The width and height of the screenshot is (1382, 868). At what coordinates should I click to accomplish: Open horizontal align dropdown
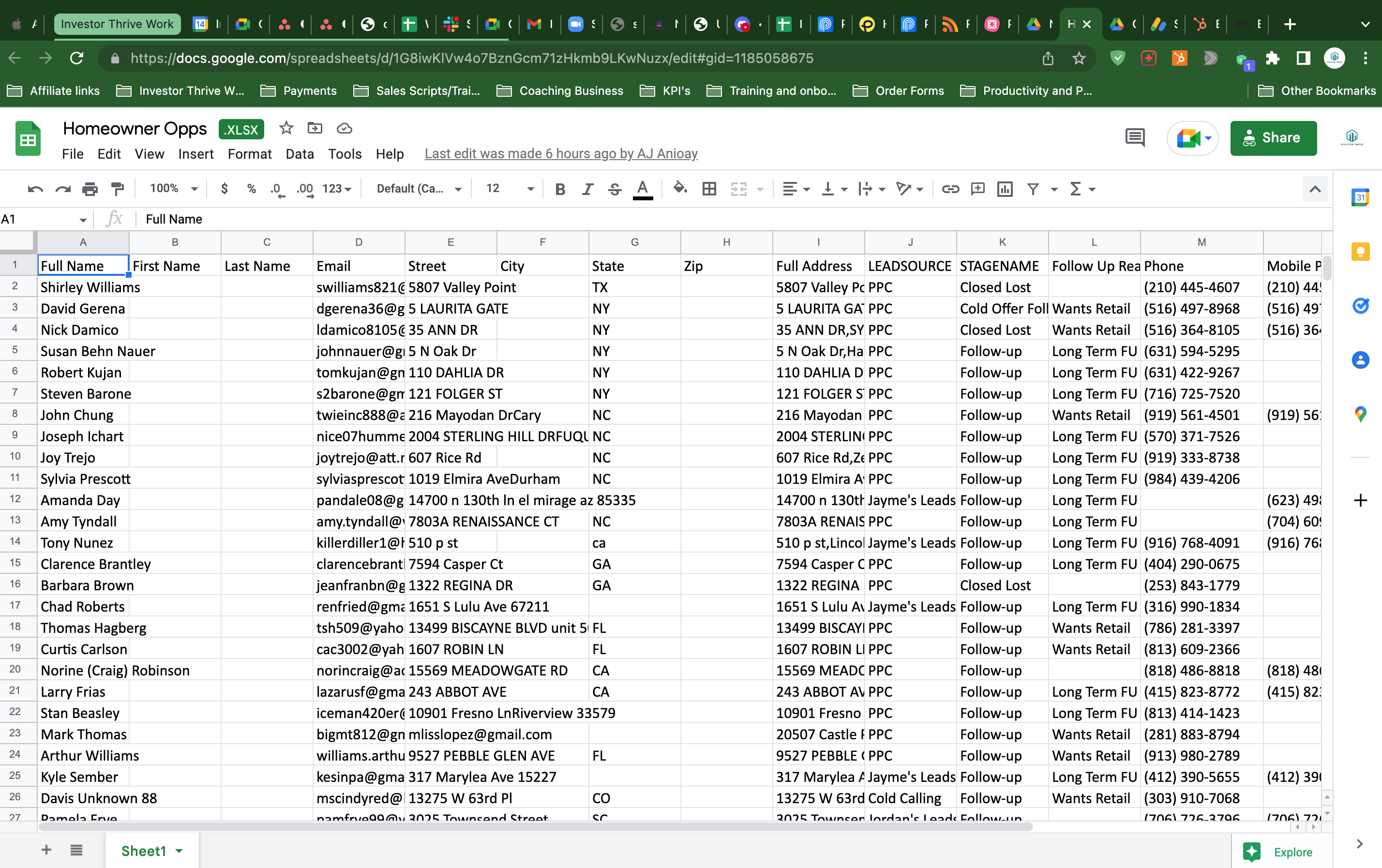[x=796, y=189]
